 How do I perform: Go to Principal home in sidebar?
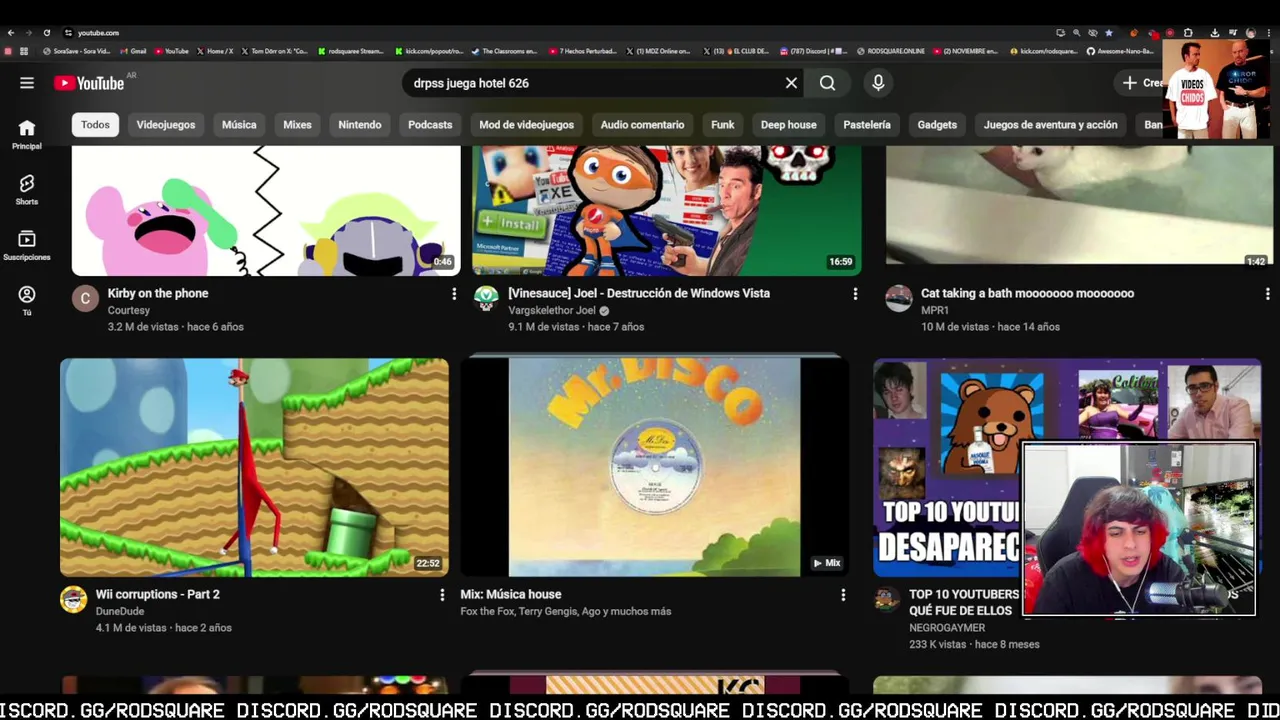27,134
